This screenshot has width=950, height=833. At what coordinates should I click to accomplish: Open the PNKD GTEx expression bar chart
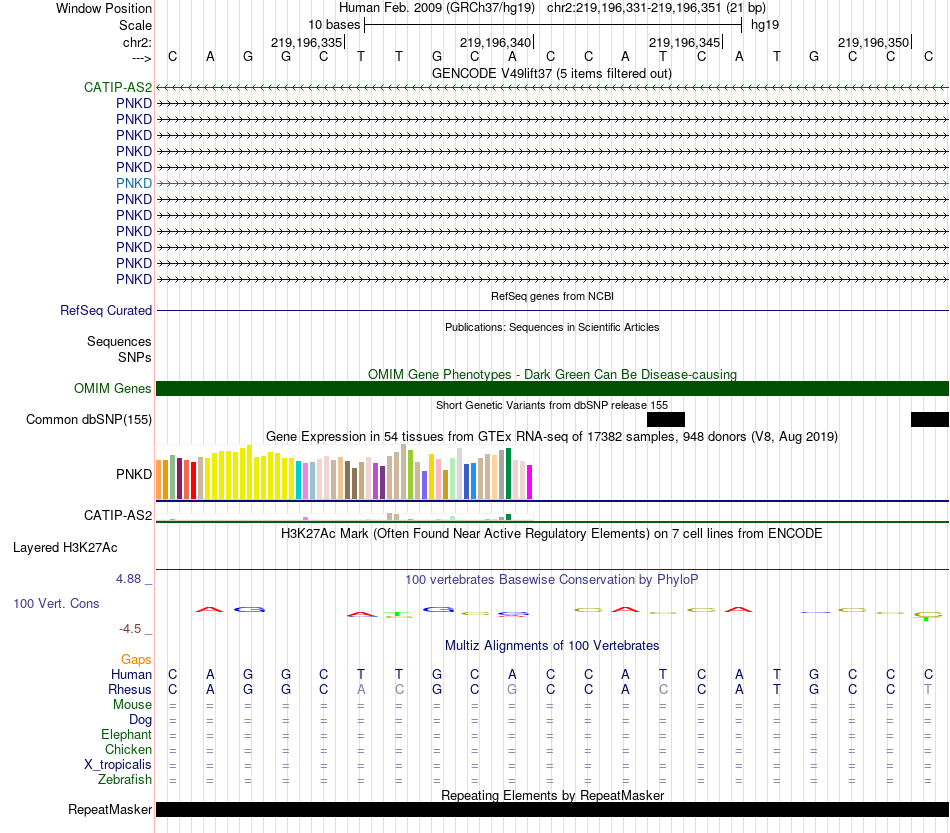[x=344, y=472]
